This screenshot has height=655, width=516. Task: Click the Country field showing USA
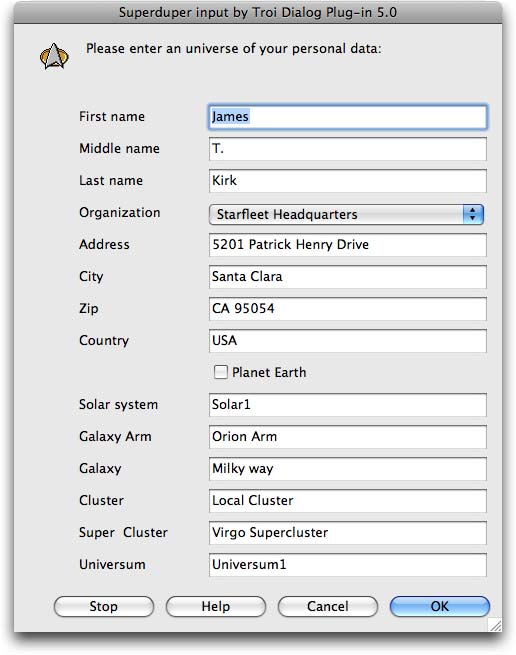coord(348,341)
